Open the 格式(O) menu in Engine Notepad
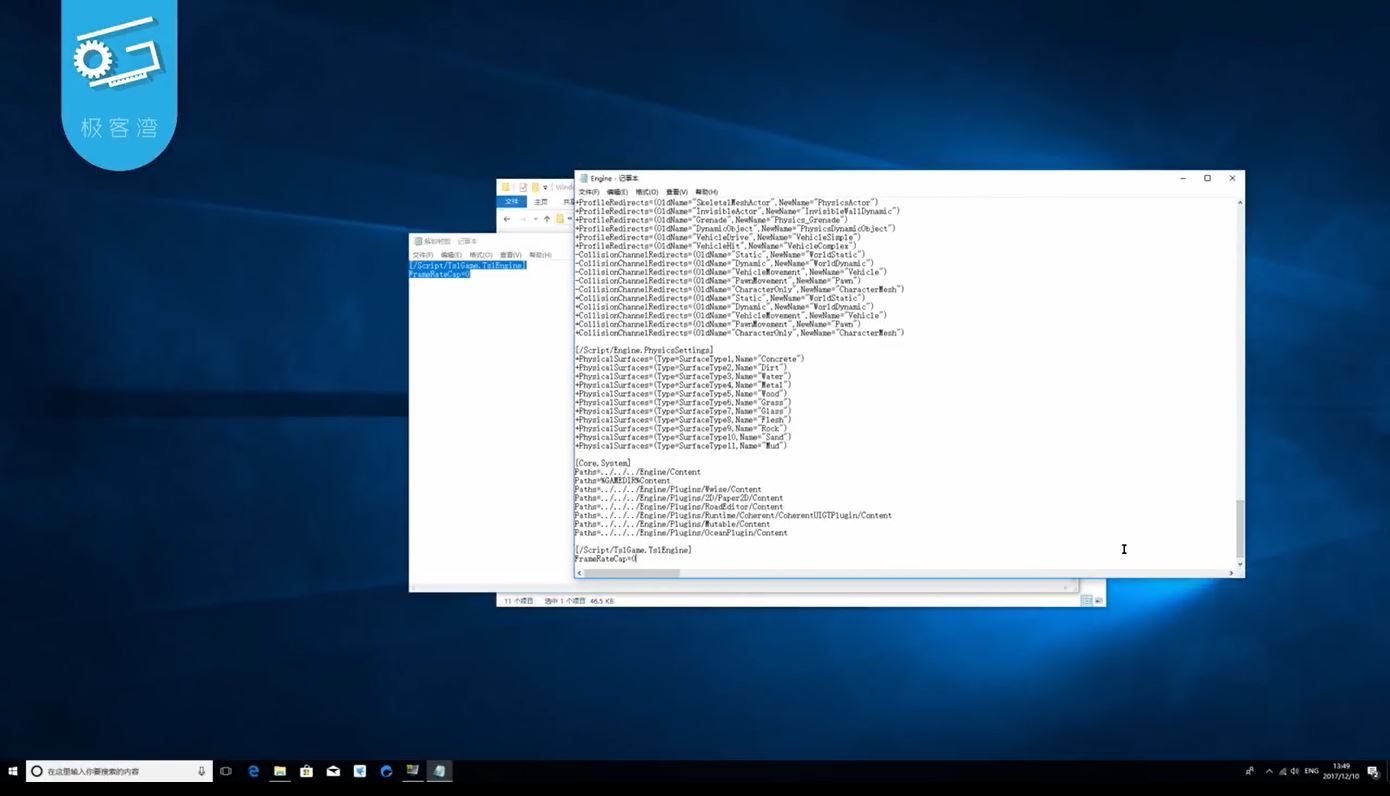 pyautogui.click(x=647, y=192)
